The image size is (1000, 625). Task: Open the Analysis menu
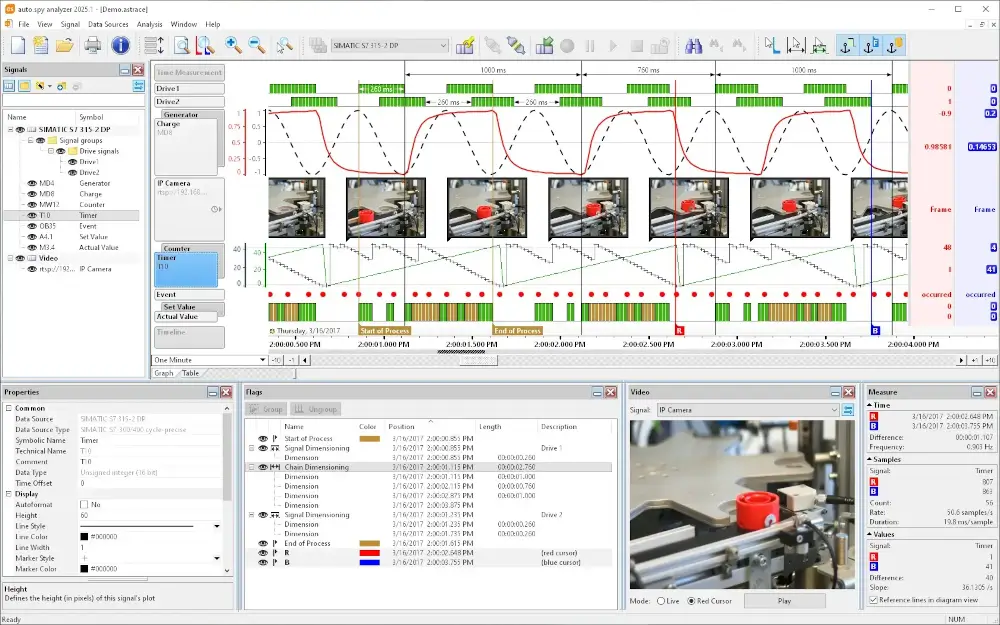click(x=149, y=24)
